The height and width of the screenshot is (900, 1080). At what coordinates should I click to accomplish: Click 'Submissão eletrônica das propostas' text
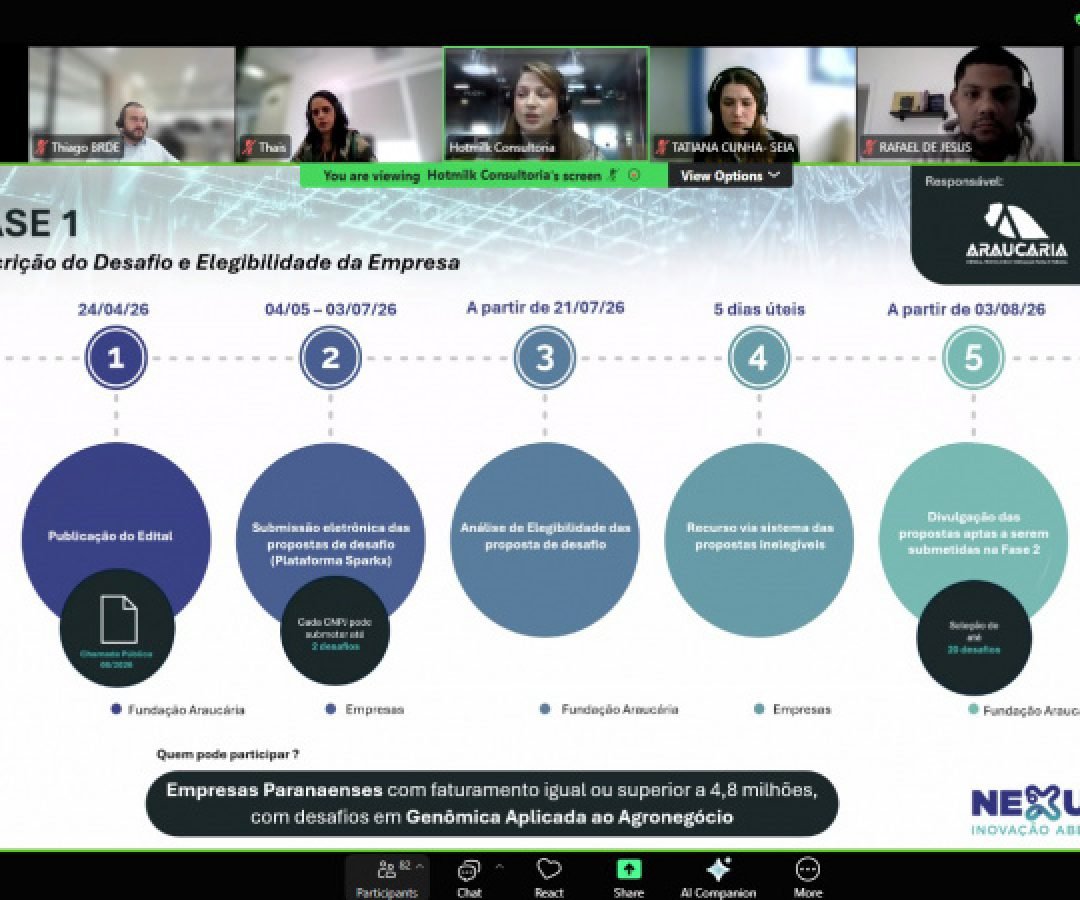tap(331, 544)
